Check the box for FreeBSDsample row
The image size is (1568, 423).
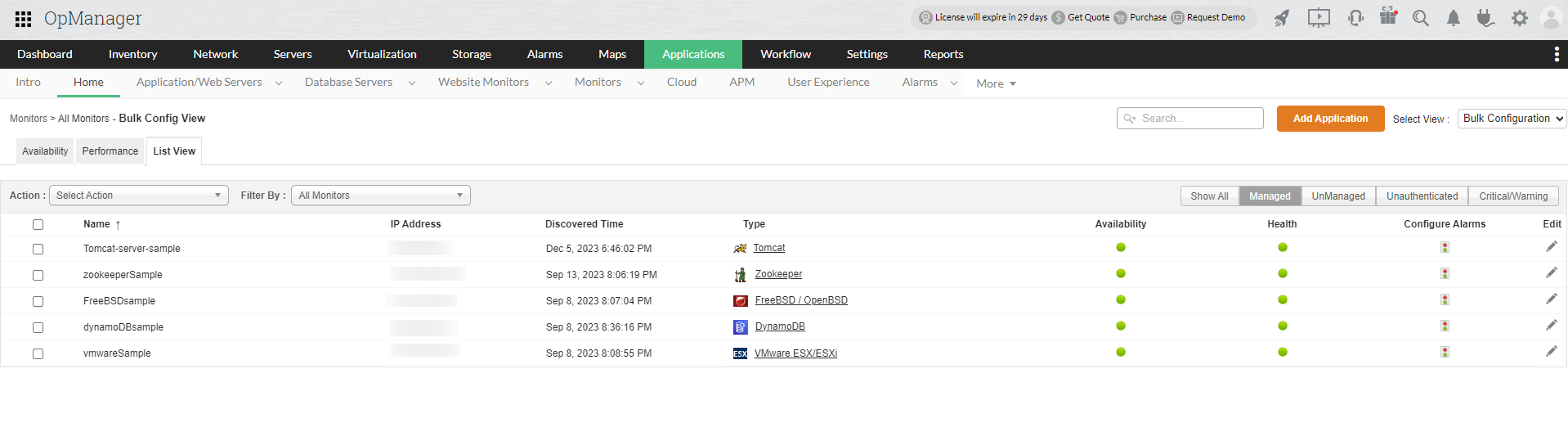pos(38,301)
